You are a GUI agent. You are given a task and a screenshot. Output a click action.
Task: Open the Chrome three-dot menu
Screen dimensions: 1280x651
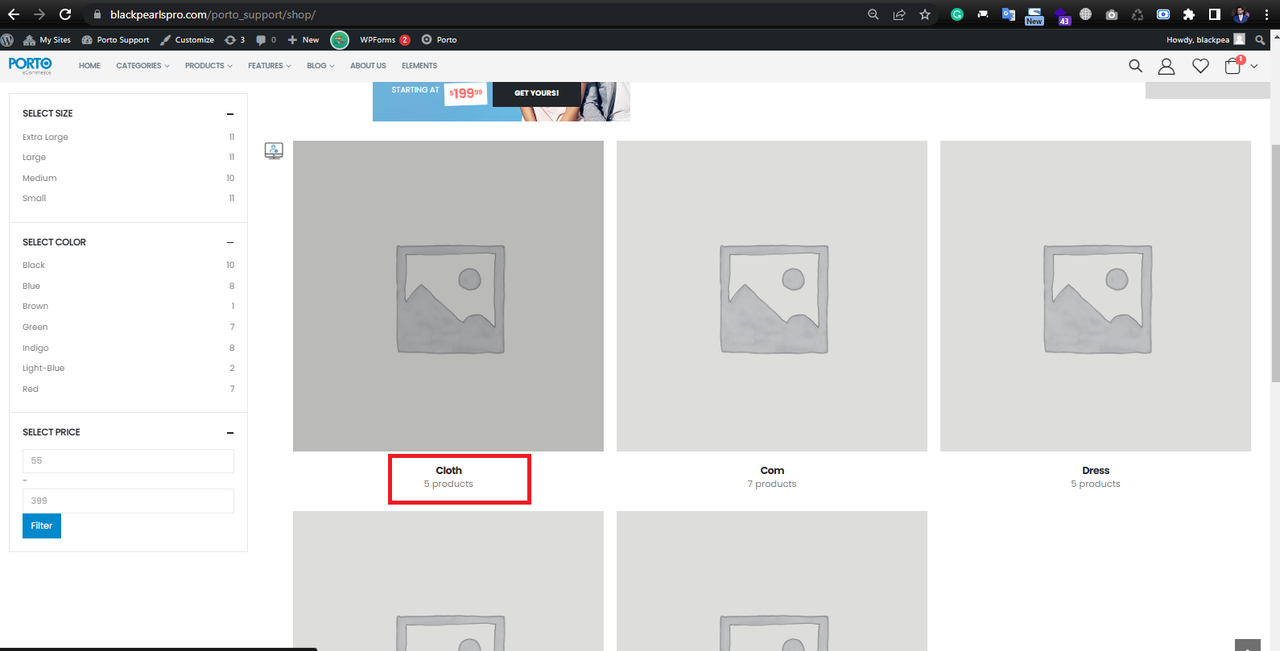1266,15
